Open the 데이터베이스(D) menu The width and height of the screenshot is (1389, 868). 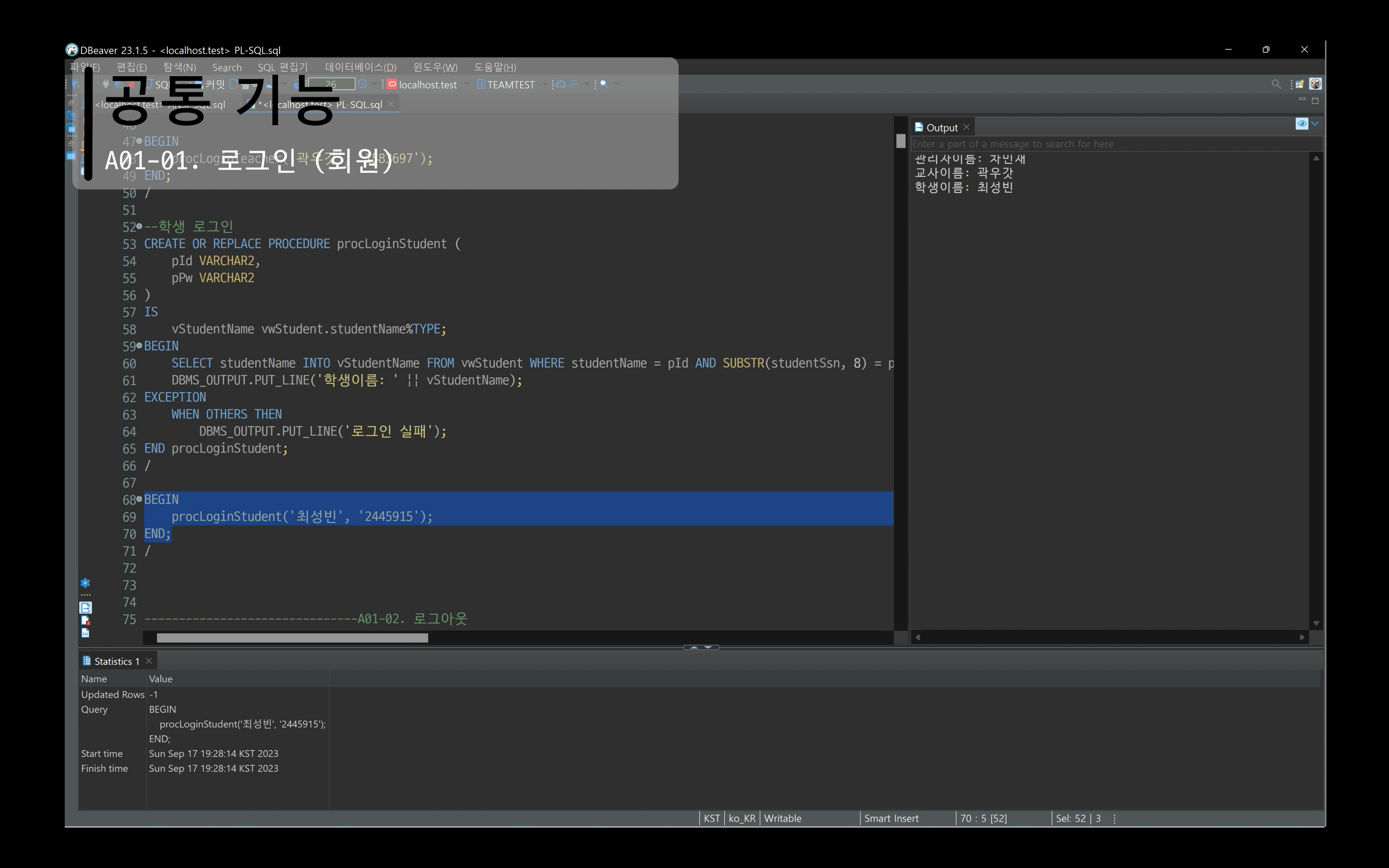360,67
